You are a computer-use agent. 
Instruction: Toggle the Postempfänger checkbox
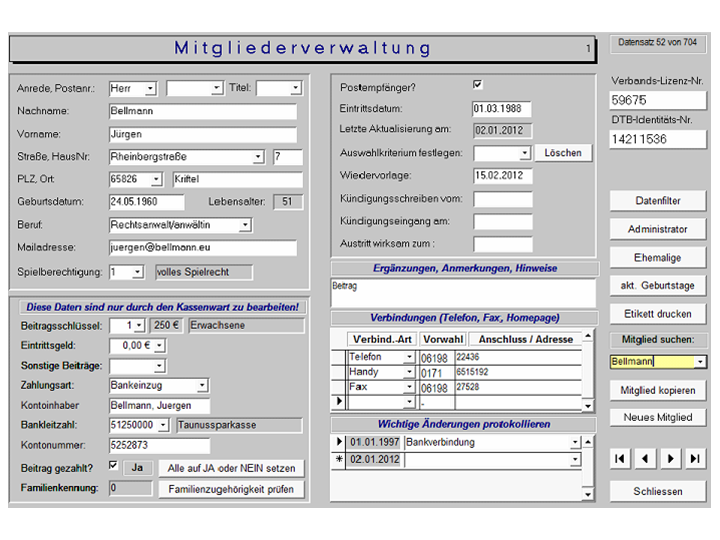pos(478,85)
